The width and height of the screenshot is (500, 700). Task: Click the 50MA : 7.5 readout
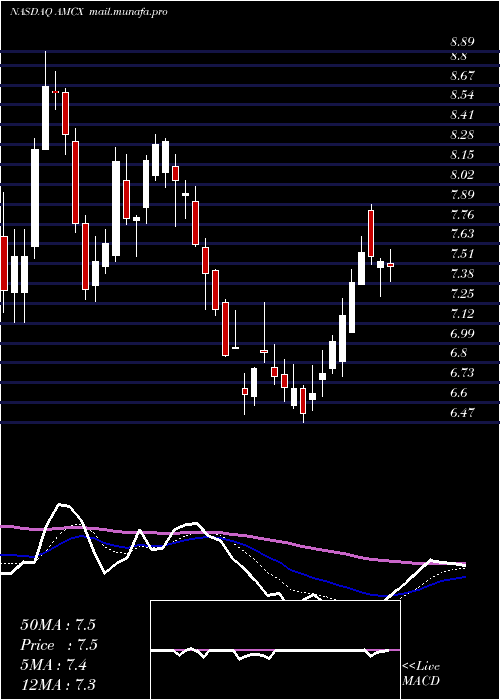pos(58,625)
